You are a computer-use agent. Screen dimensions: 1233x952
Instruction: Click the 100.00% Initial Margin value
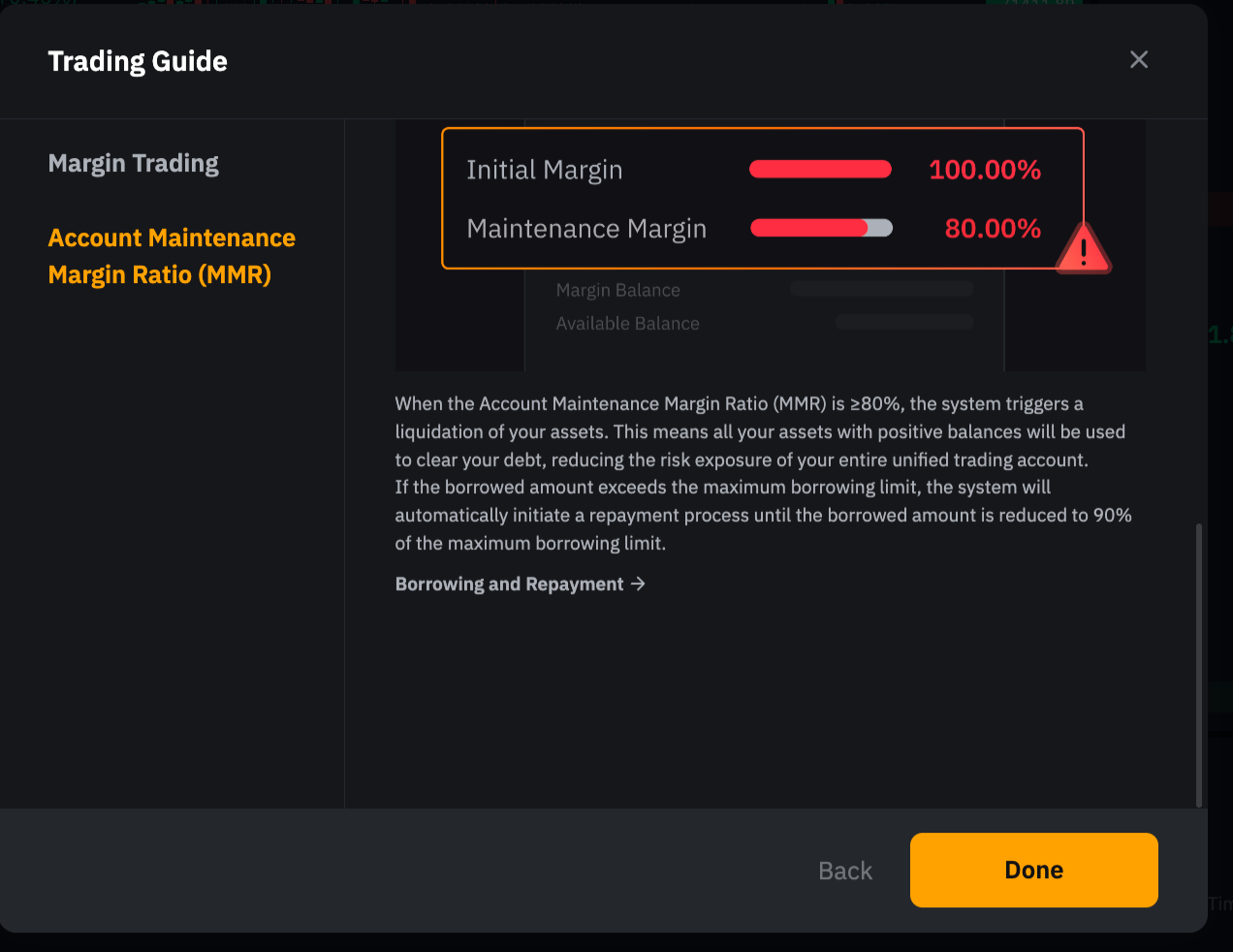985,170
